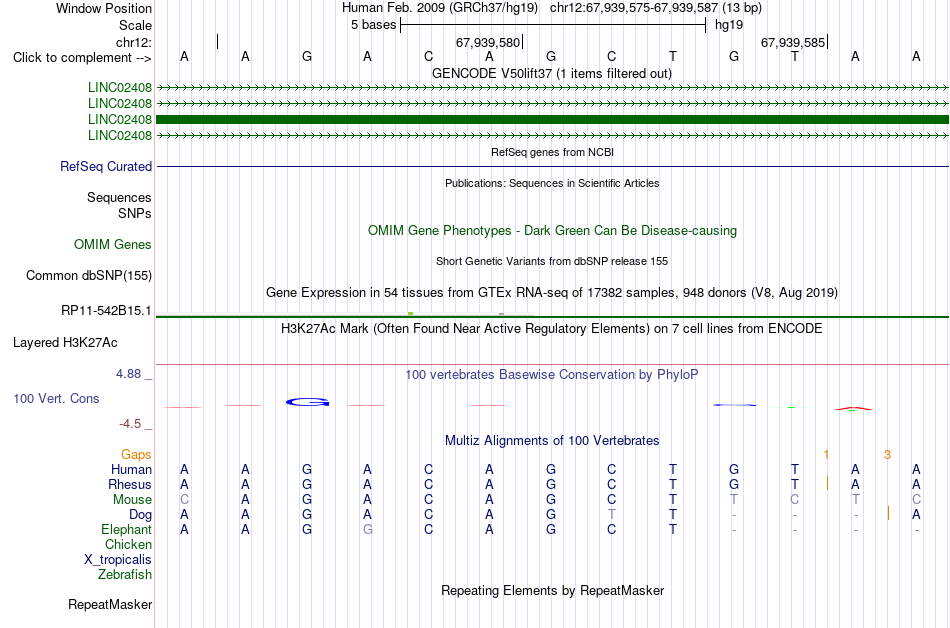Select the Elephant alignment row label

coord(126,530)
